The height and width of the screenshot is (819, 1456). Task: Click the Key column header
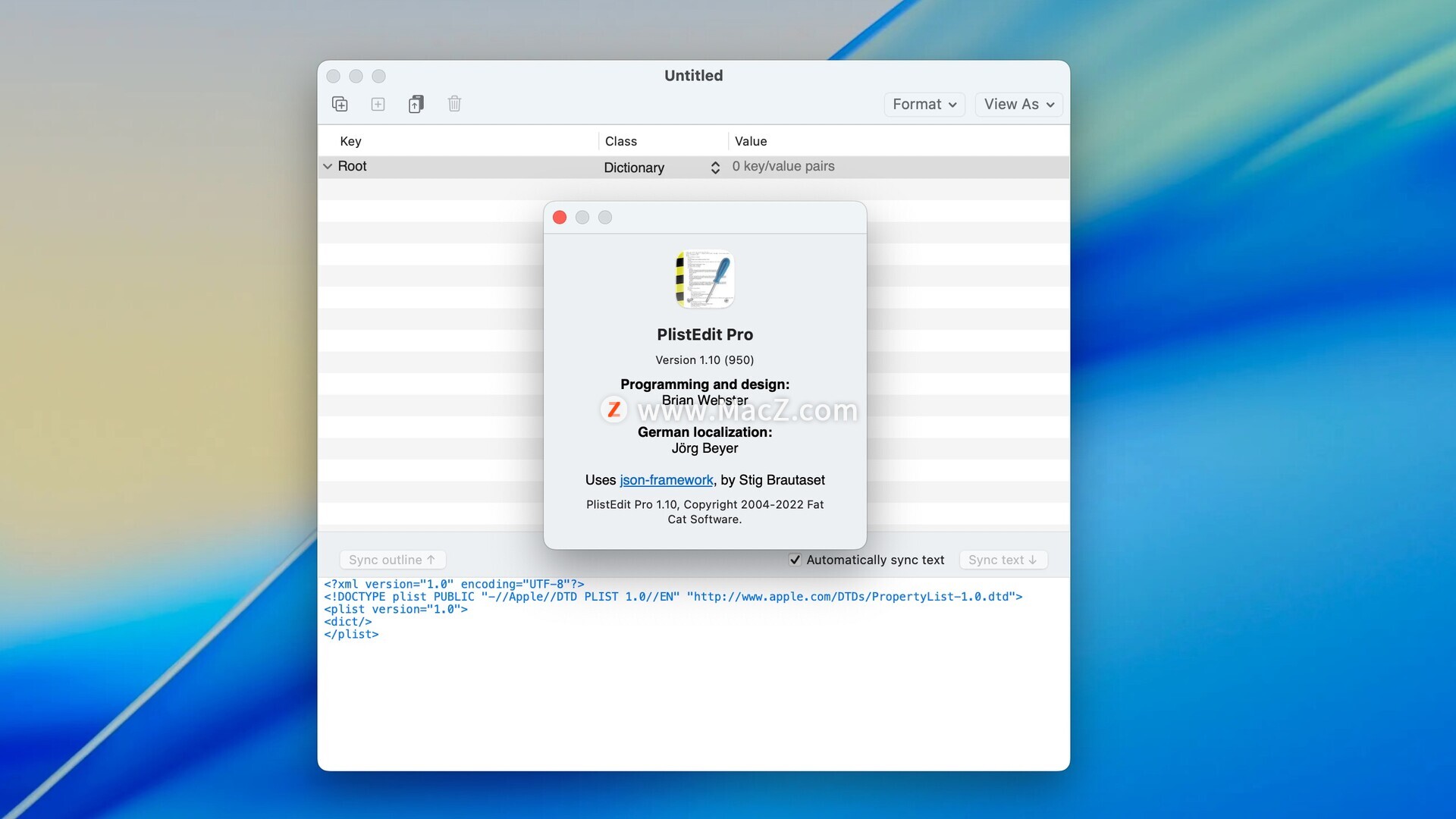[350, 141]
